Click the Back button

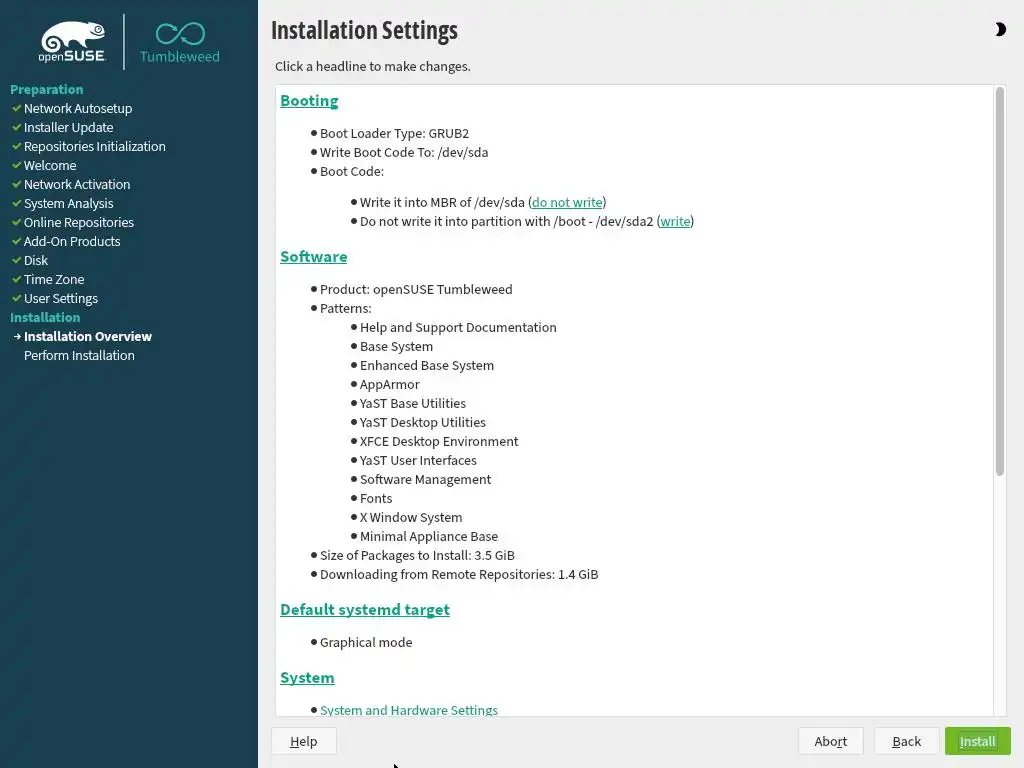tap(906, 741)
